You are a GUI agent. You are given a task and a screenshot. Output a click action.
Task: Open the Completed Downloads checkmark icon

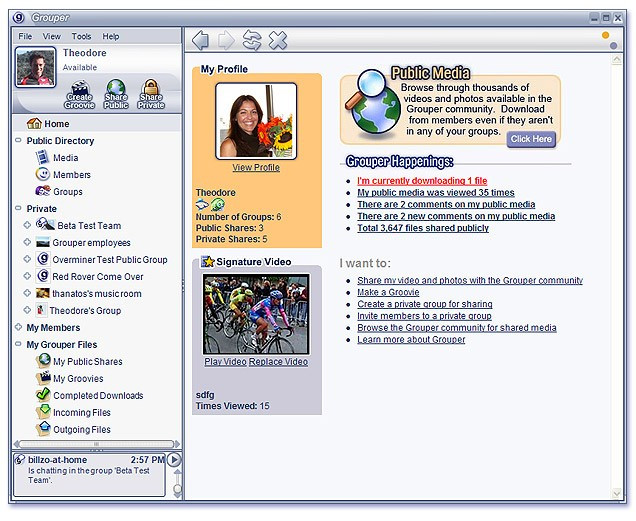pyautogui.click(x=43, y=395)
